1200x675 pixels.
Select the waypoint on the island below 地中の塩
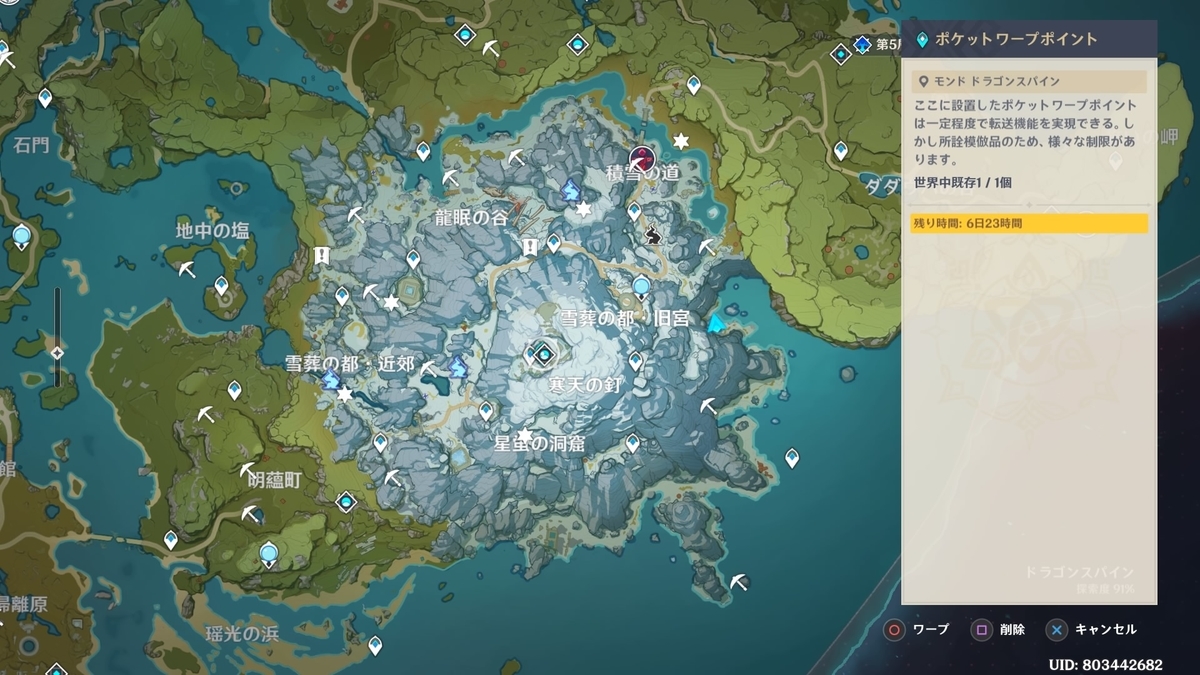(221, 286)
